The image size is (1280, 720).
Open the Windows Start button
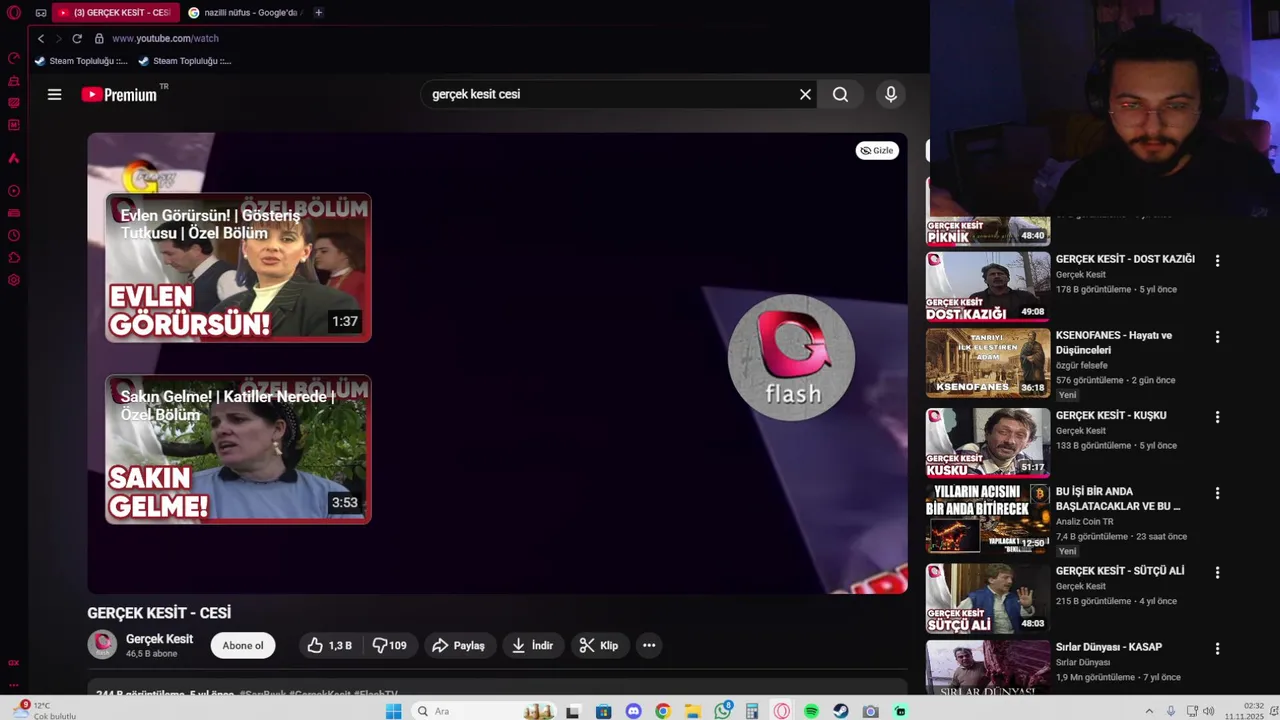tap(393, 711)
